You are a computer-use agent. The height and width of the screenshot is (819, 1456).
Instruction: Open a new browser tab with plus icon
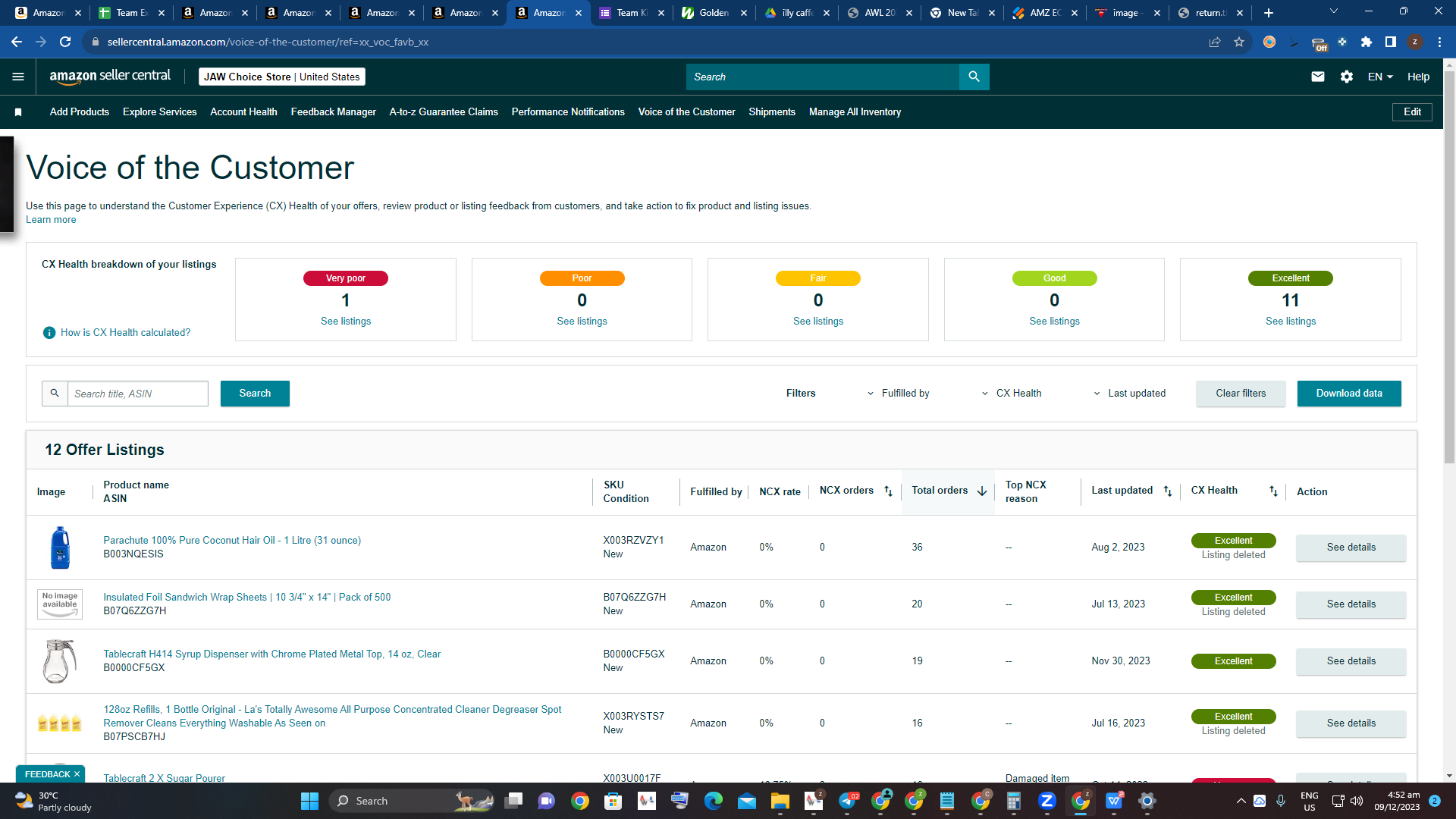pyautogui.click(x=1269, y=13)
